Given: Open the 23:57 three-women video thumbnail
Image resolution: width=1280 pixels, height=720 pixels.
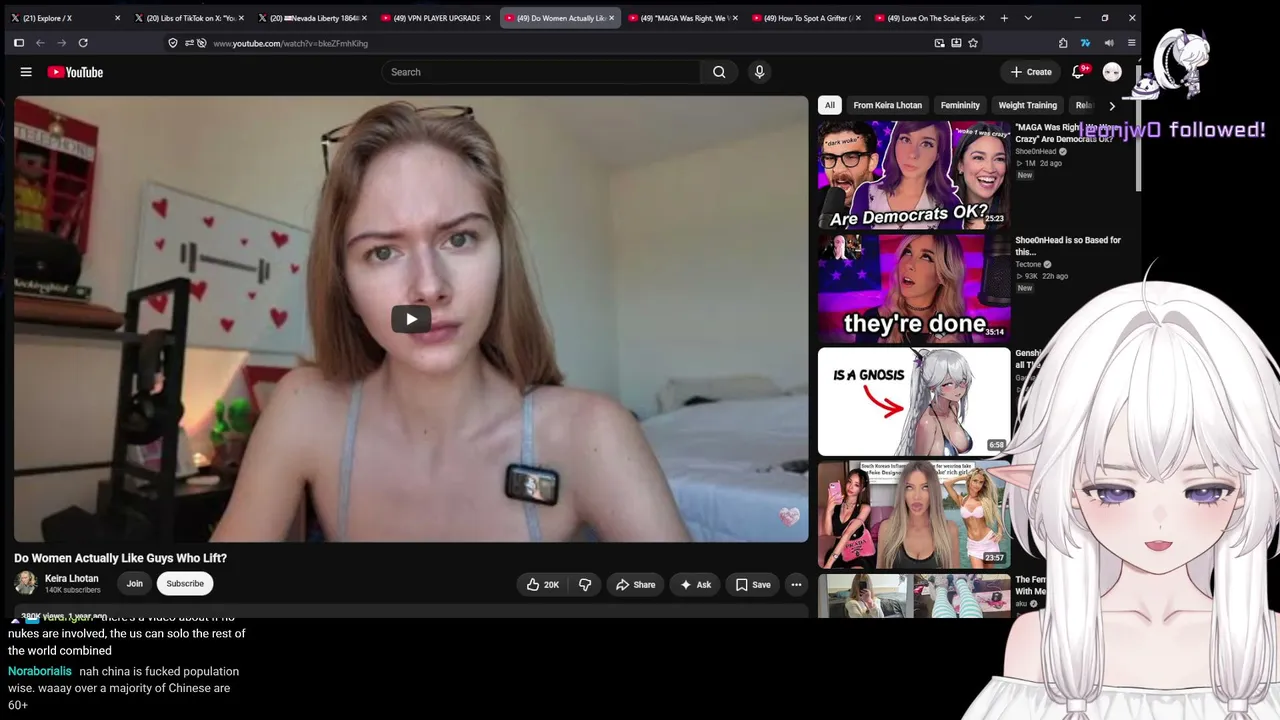Looking at the screenshot, I should point(914,514).
